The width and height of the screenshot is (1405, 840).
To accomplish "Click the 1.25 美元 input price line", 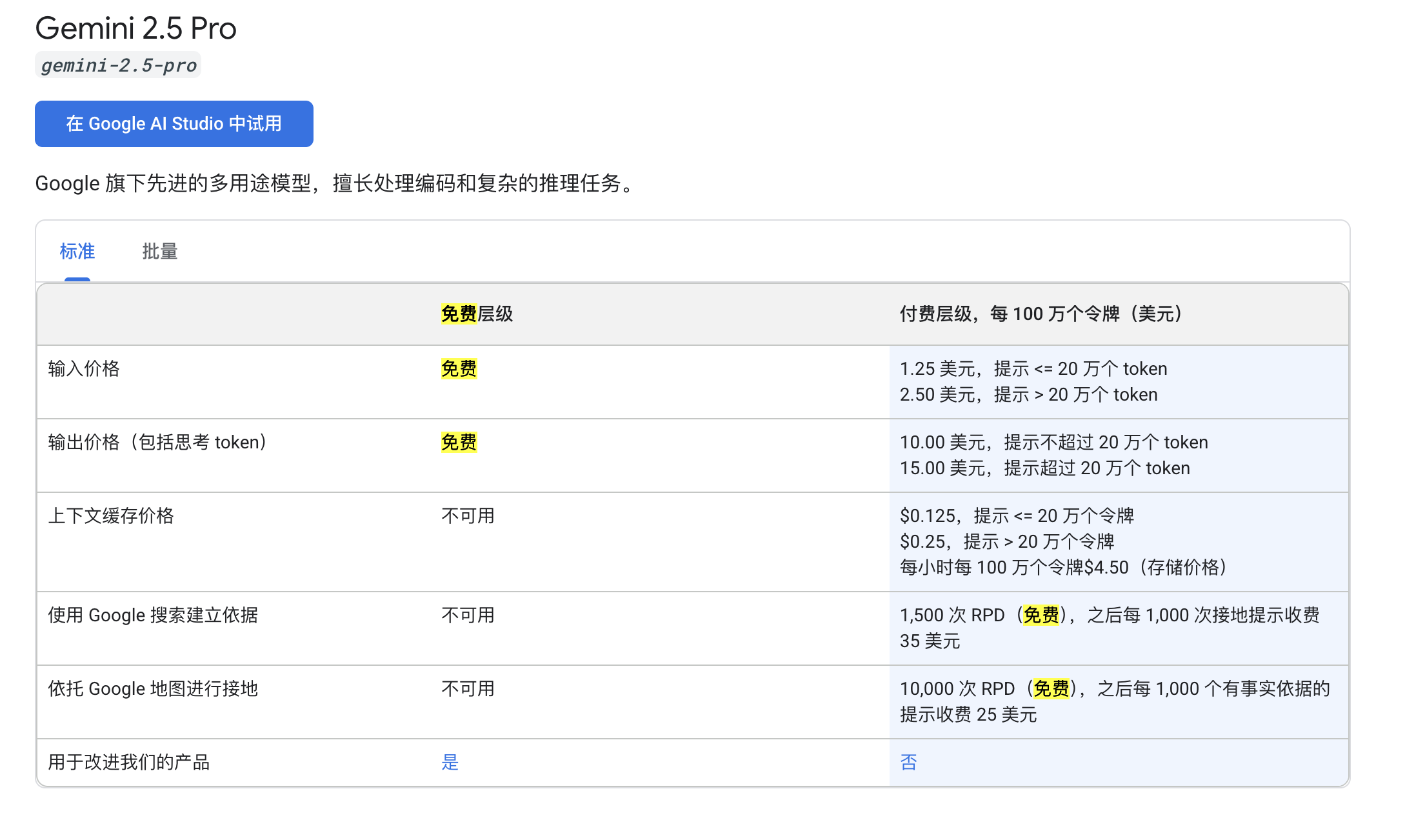I will click(1033, 369).
